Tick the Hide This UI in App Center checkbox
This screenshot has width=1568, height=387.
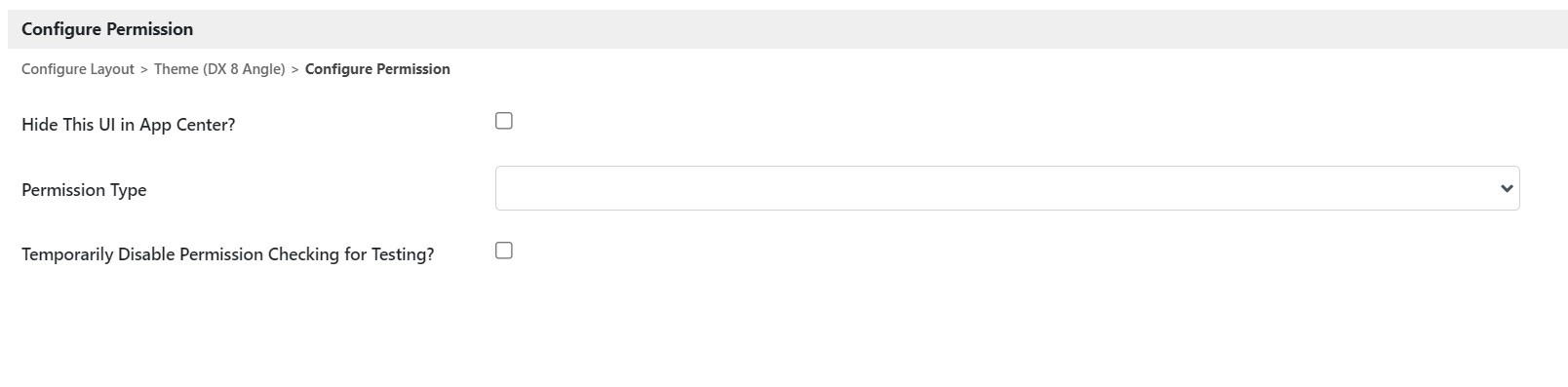coord(504,121)
